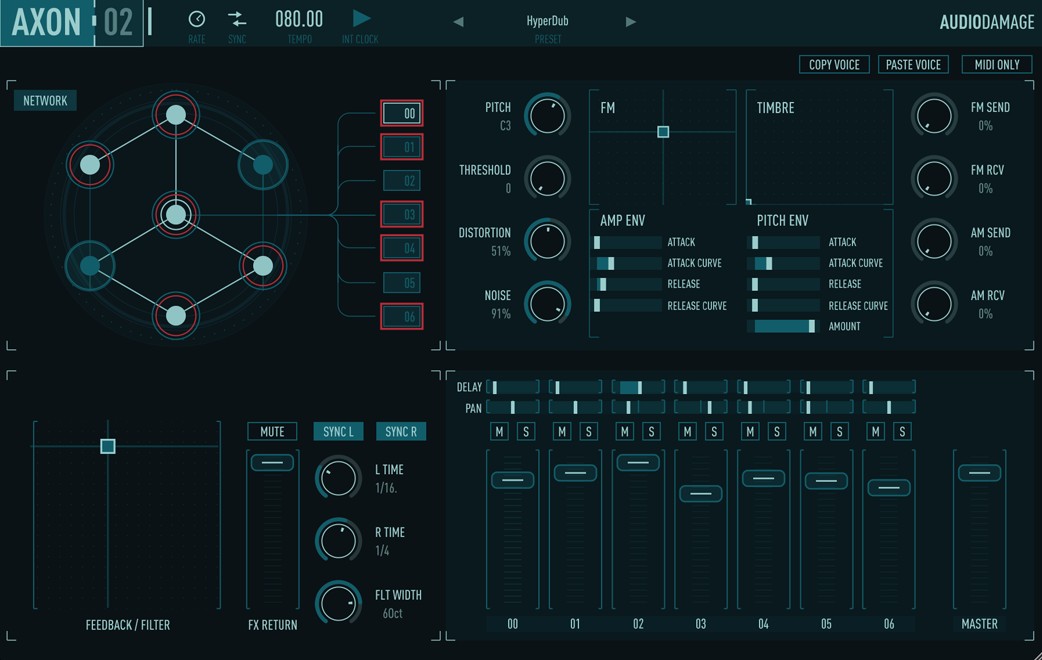Go to previous preset with left arrow
This screenshot has width=1042, height=660.
pos(458,22)
